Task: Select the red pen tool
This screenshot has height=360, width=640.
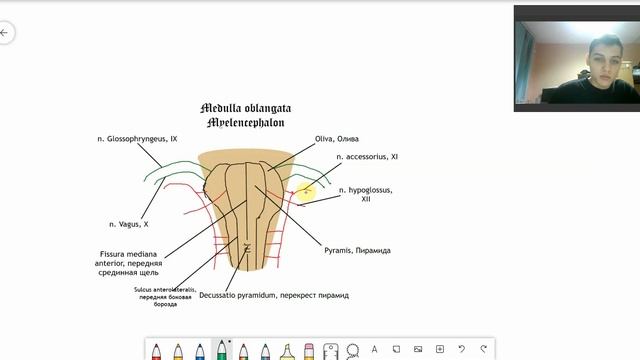Action: (156, 351)
